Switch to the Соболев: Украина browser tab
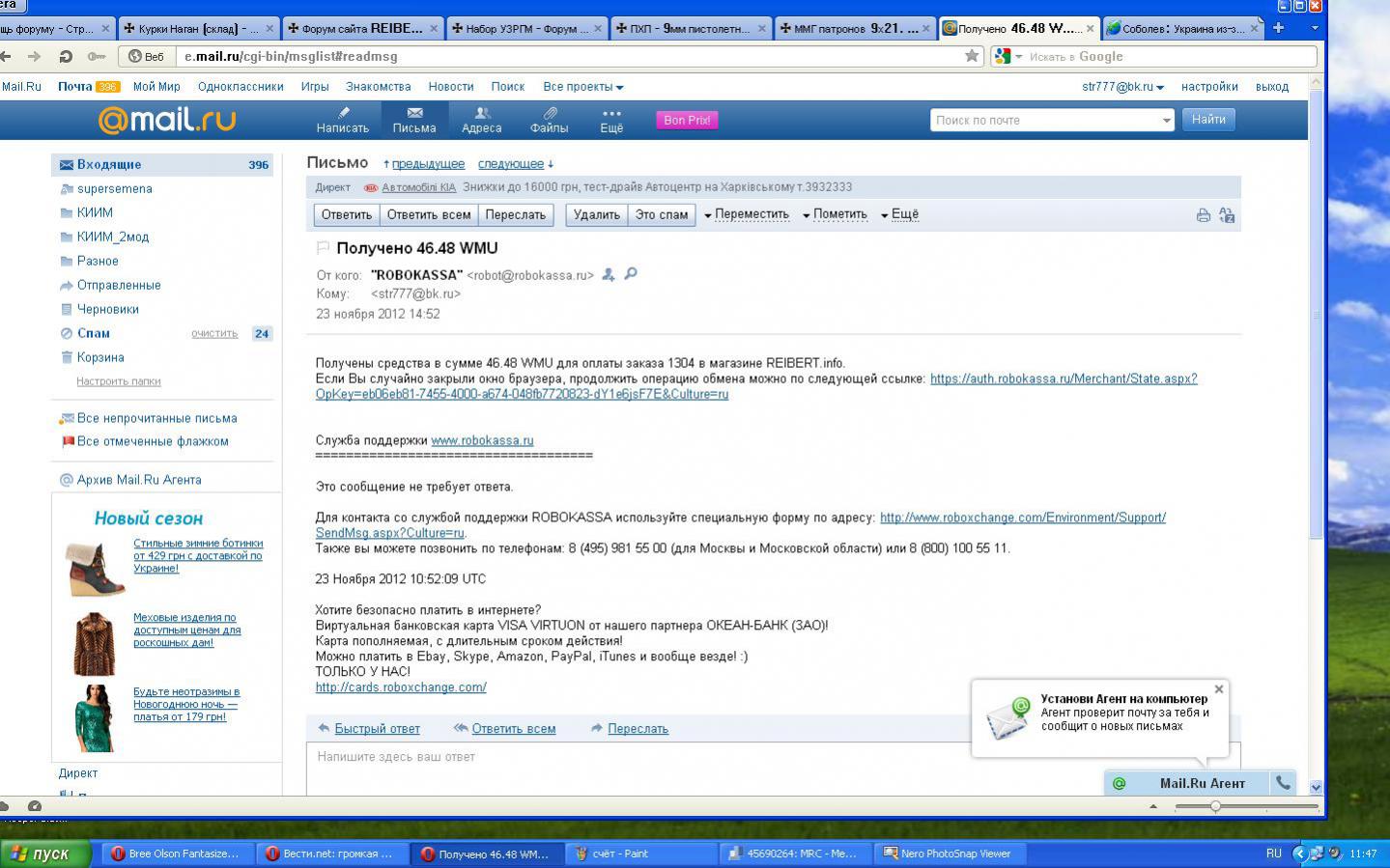This screenshot has width=1390, height=868. (x=1180, y=29)
